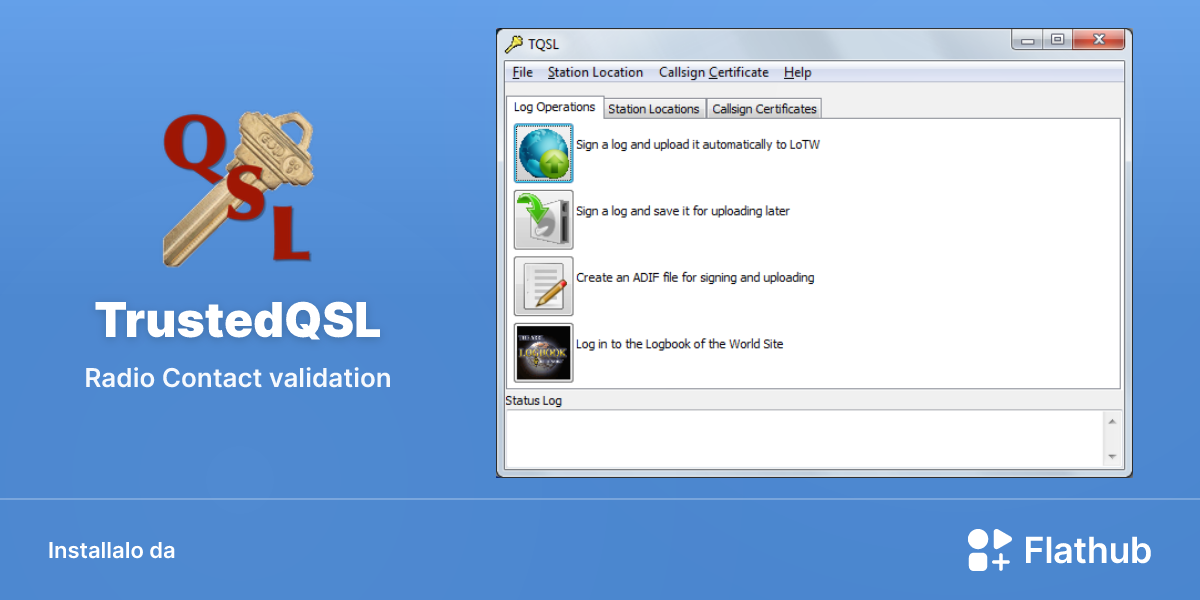1200x600 pixels.
Task: Click the sign-and-save log icon
Action: click(544, 220)
